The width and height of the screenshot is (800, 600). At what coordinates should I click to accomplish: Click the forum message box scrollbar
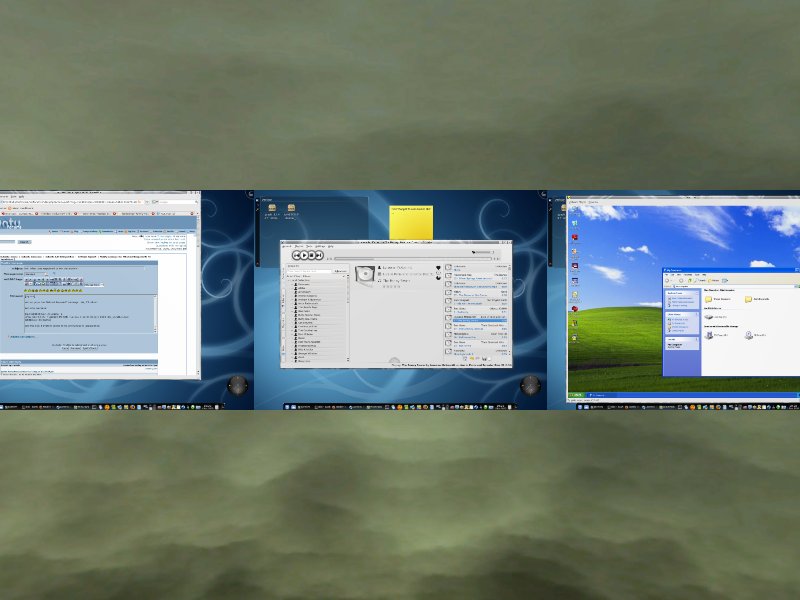click(x=155, y=314)
